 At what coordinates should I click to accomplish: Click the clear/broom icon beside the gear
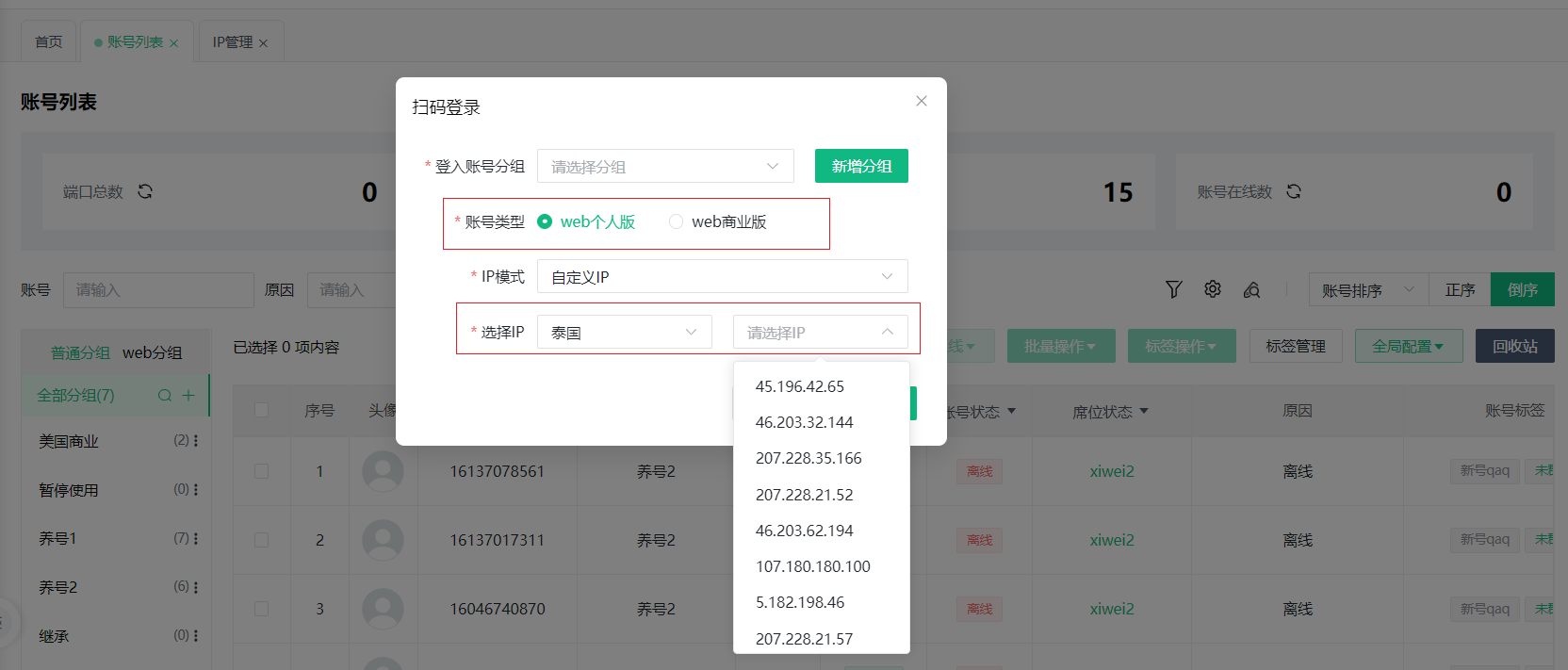(1251, 289)
